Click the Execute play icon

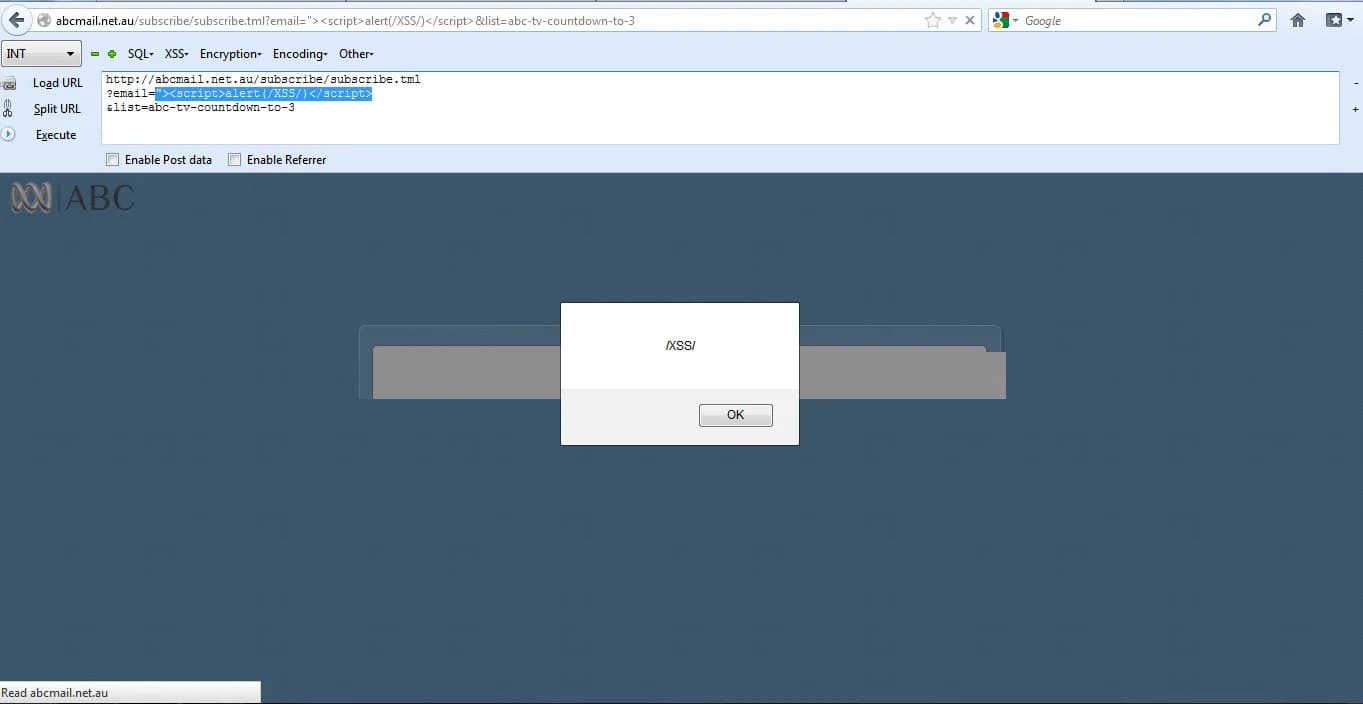click(x=8, y=134)
